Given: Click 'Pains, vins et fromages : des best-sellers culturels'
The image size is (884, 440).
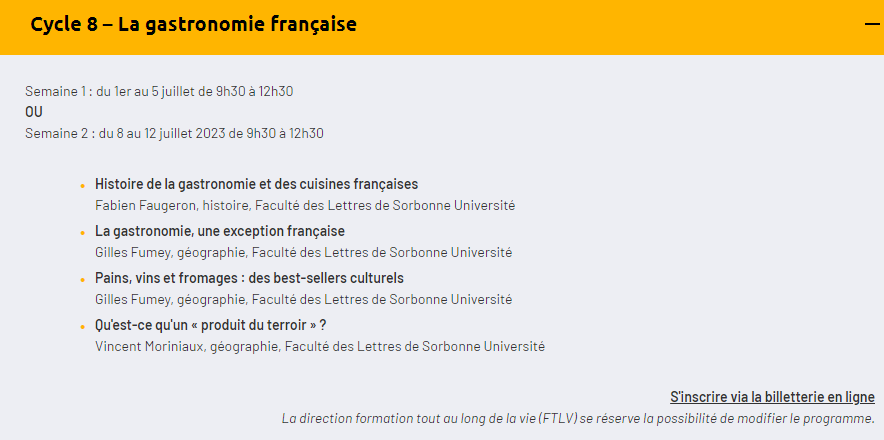Looking at the screenshot, I should [249, 278].
